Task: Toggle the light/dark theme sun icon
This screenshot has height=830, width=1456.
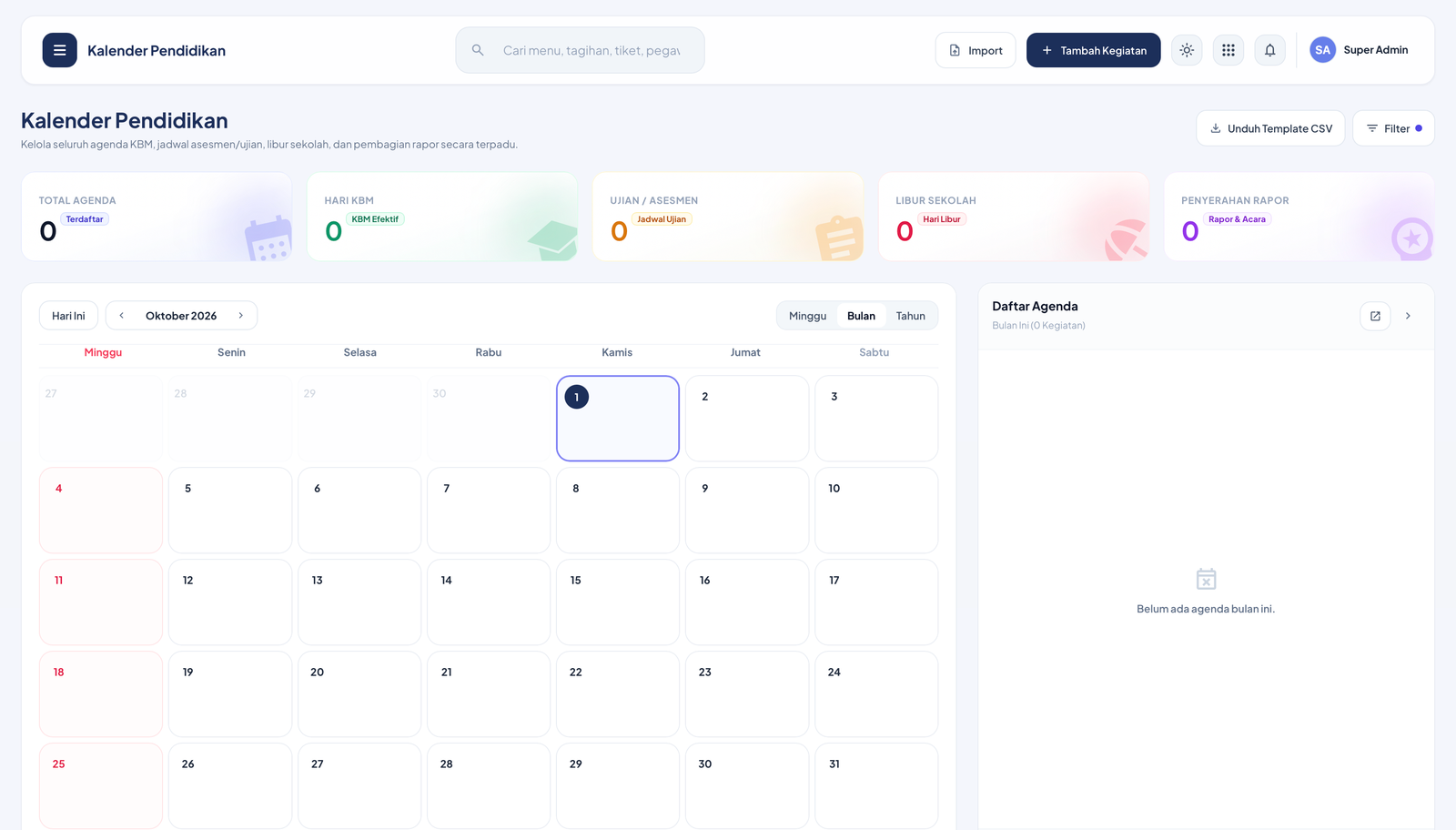Action: click(x=1187, y=50)
